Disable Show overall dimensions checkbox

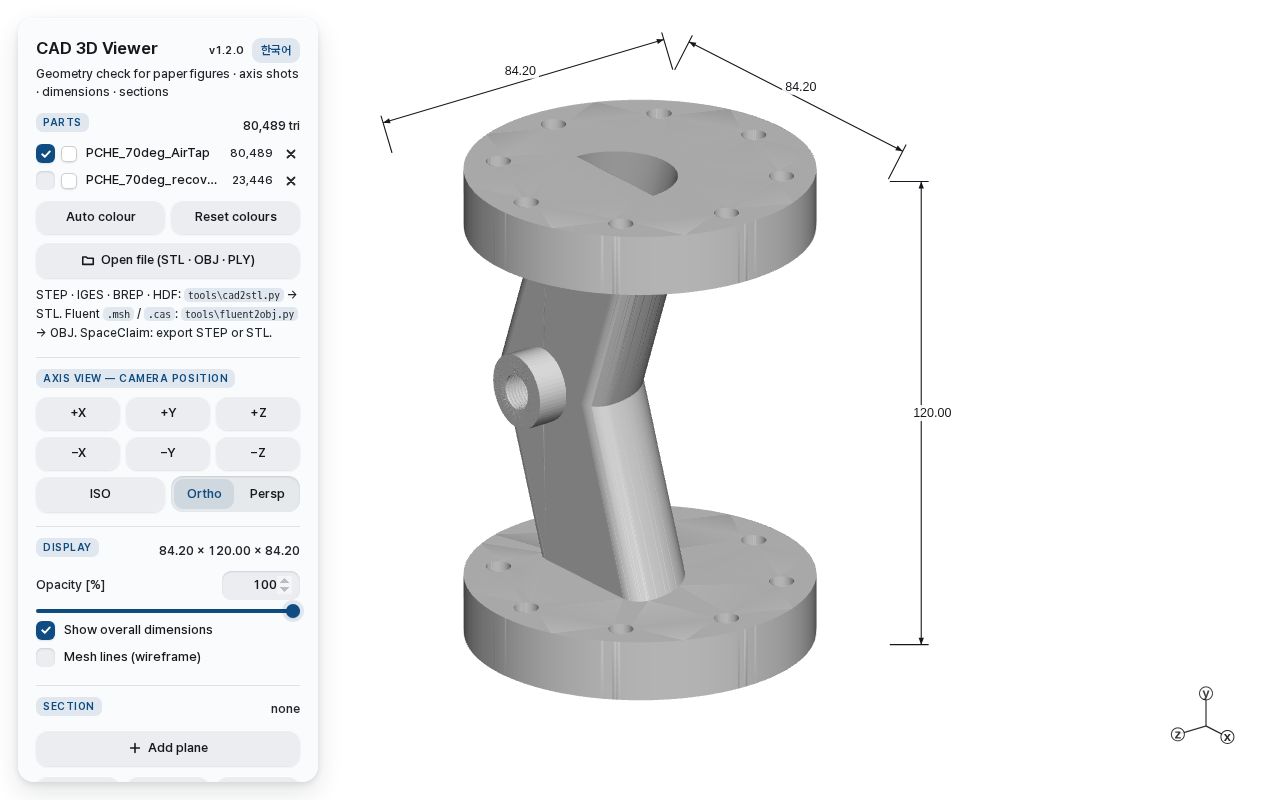(45, 630)
